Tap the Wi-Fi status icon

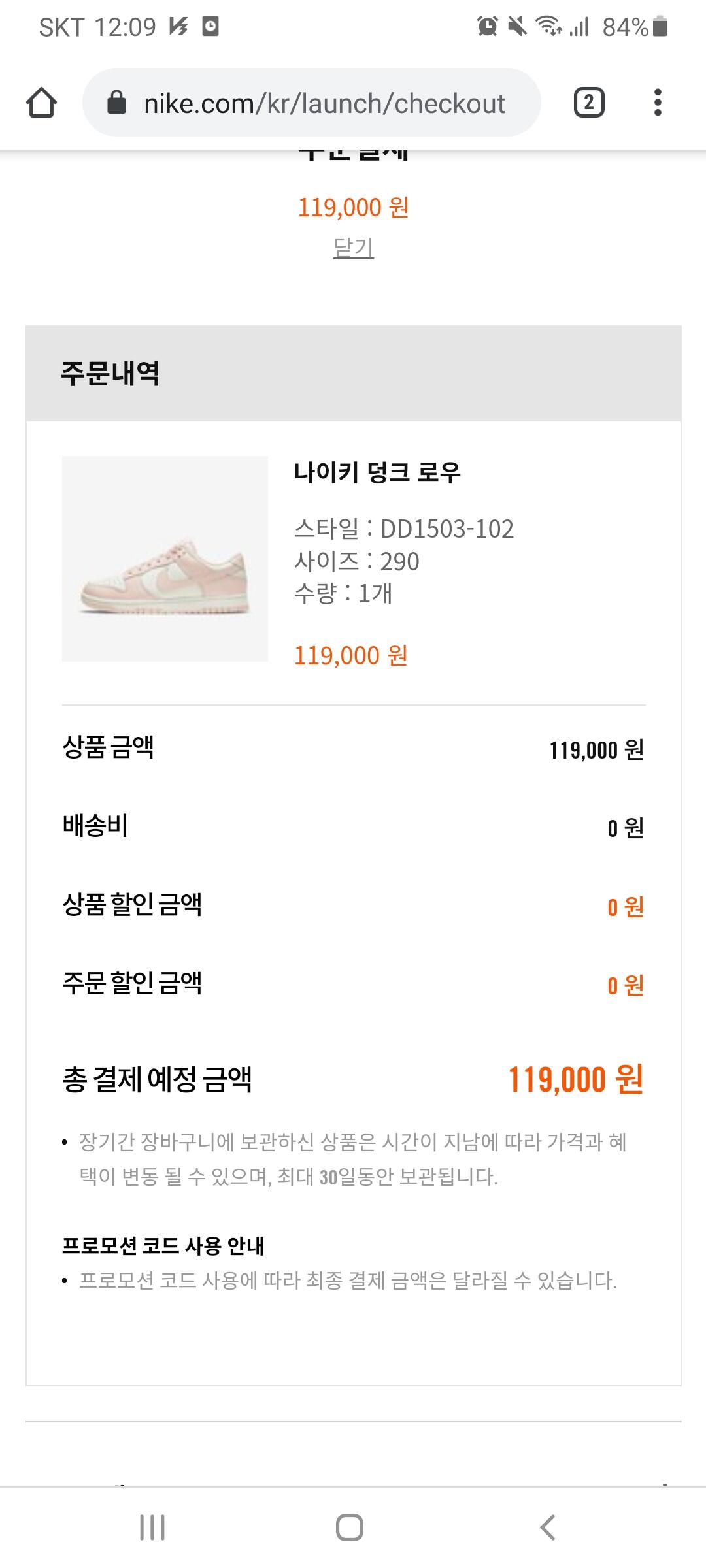tap(548, 27)
